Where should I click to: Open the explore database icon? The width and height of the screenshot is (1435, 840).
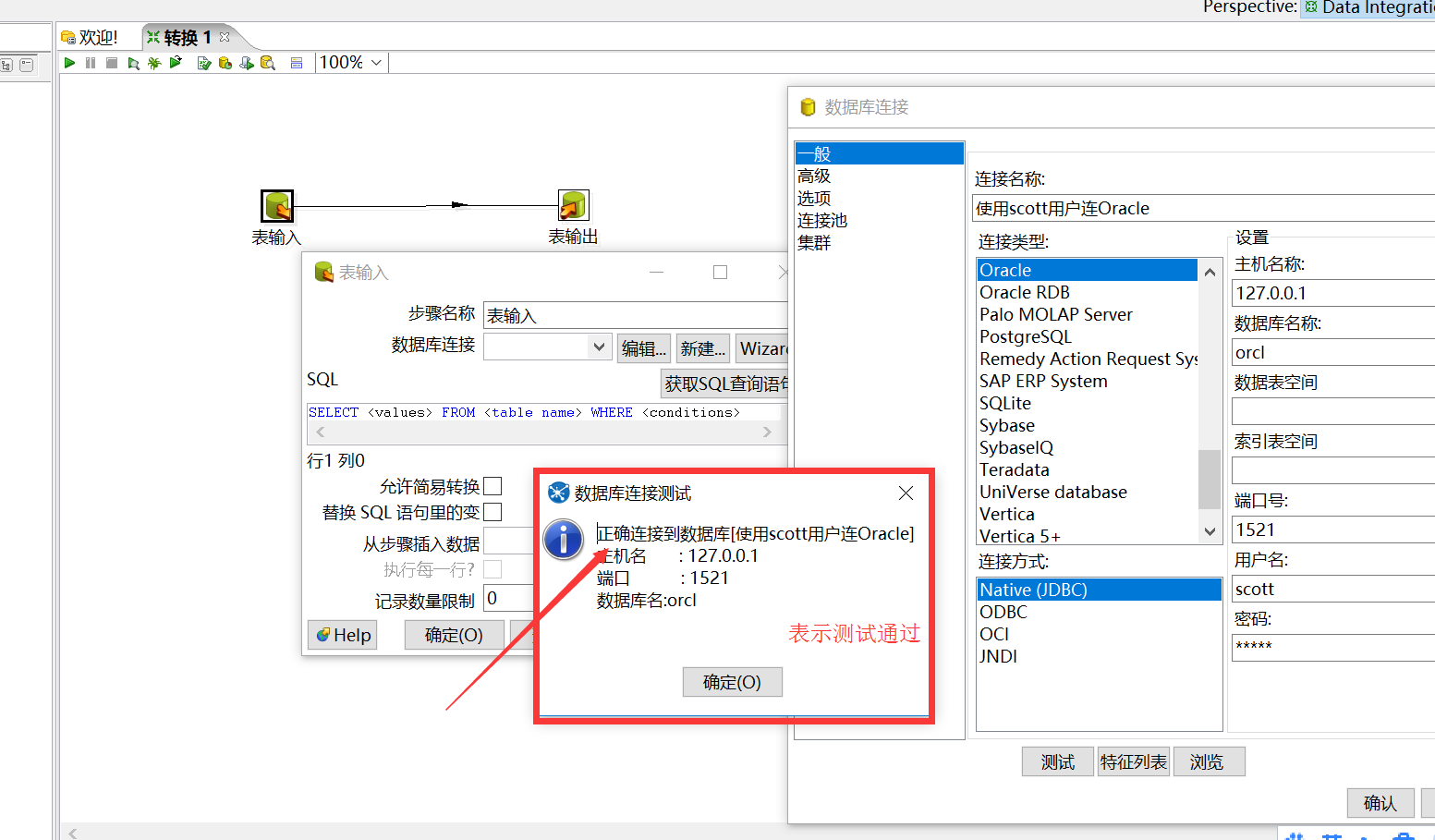pyautogui.click(x=268, y=63)
